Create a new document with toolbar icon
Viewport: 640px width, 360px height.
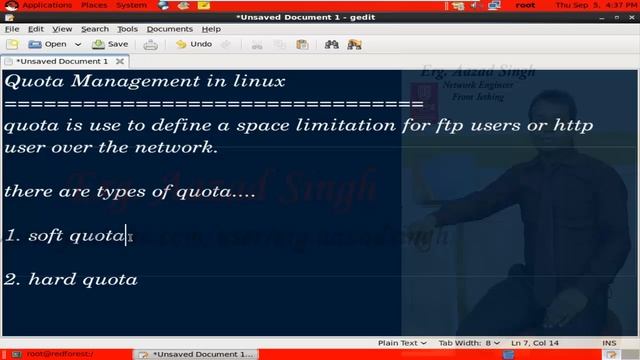(x=12, y=44)
